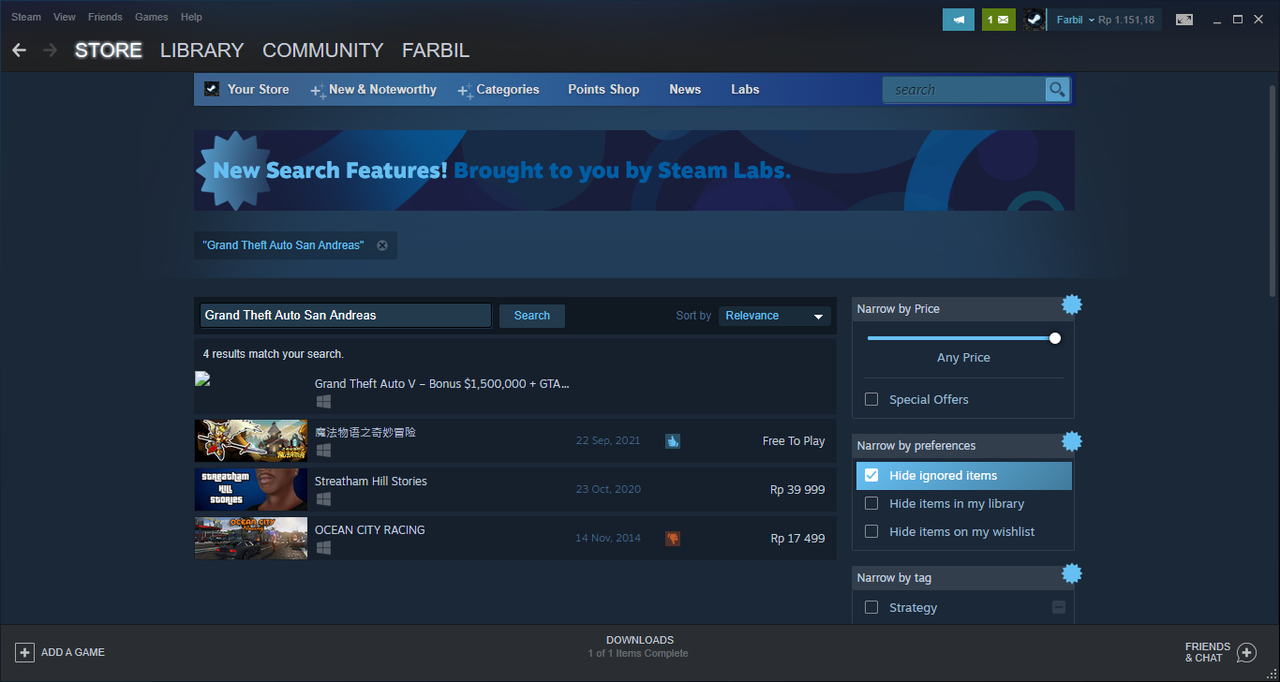The image size is (1280, 682).
Task: Click the wallet balance Rp 1.151,18
Action: click(x=1126, y=20)
